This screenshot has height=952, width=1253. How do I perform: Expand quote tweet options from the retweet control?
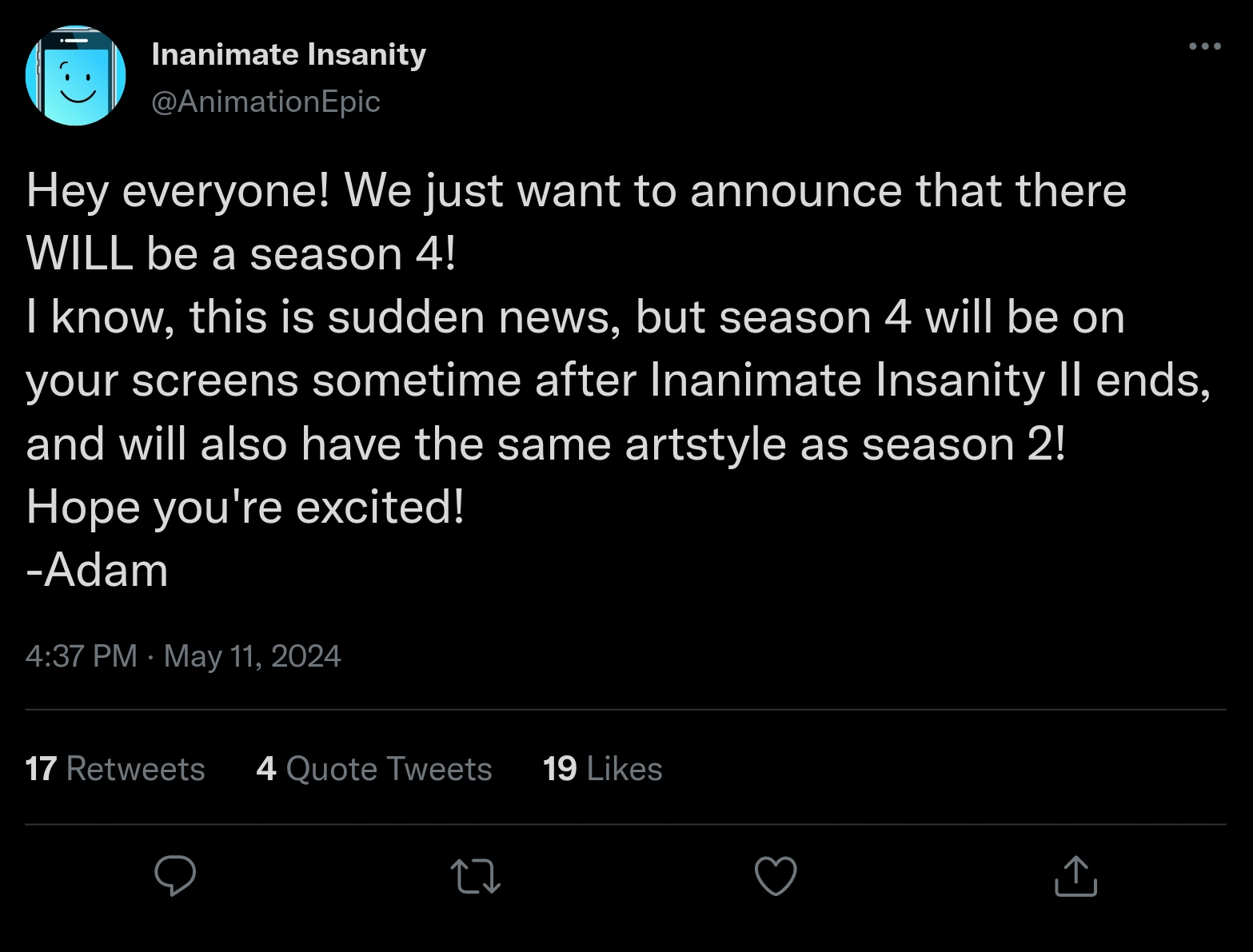(476, 878)
